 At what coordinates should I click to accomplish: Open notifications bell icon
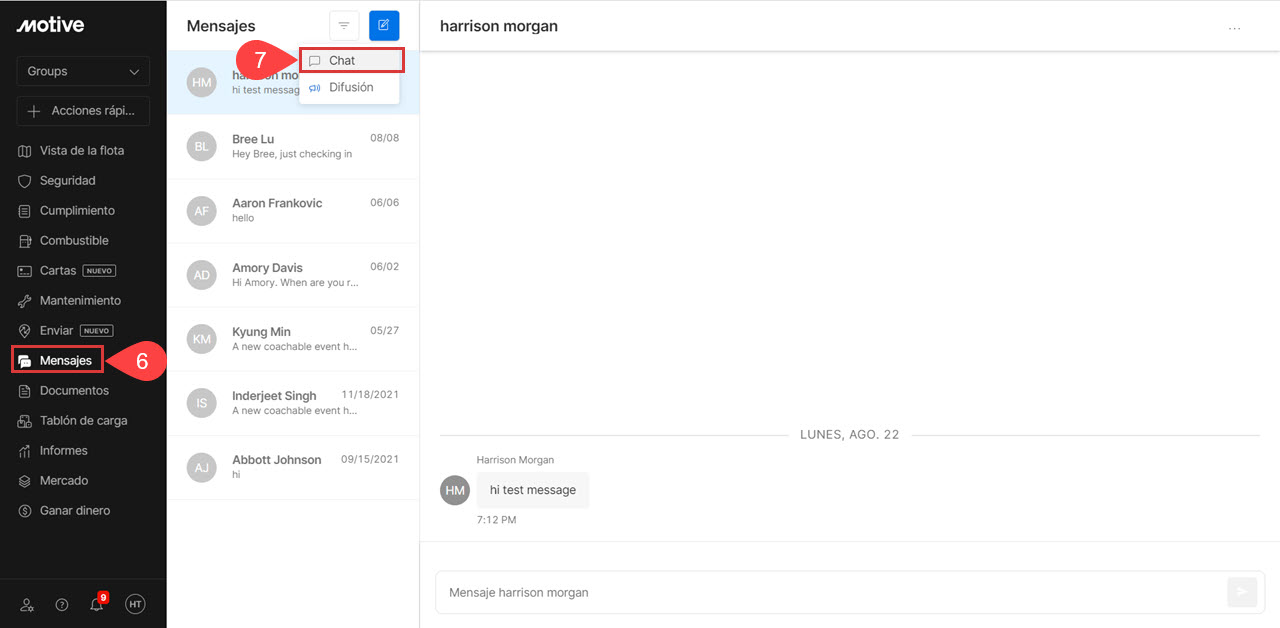[x=97, y=604]
